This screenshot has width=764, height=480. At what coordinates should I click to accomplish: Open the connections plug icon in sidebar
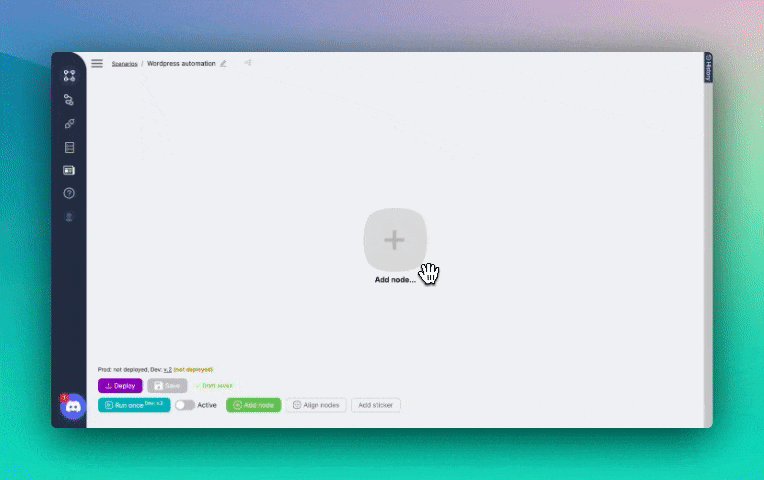[69, 124]
